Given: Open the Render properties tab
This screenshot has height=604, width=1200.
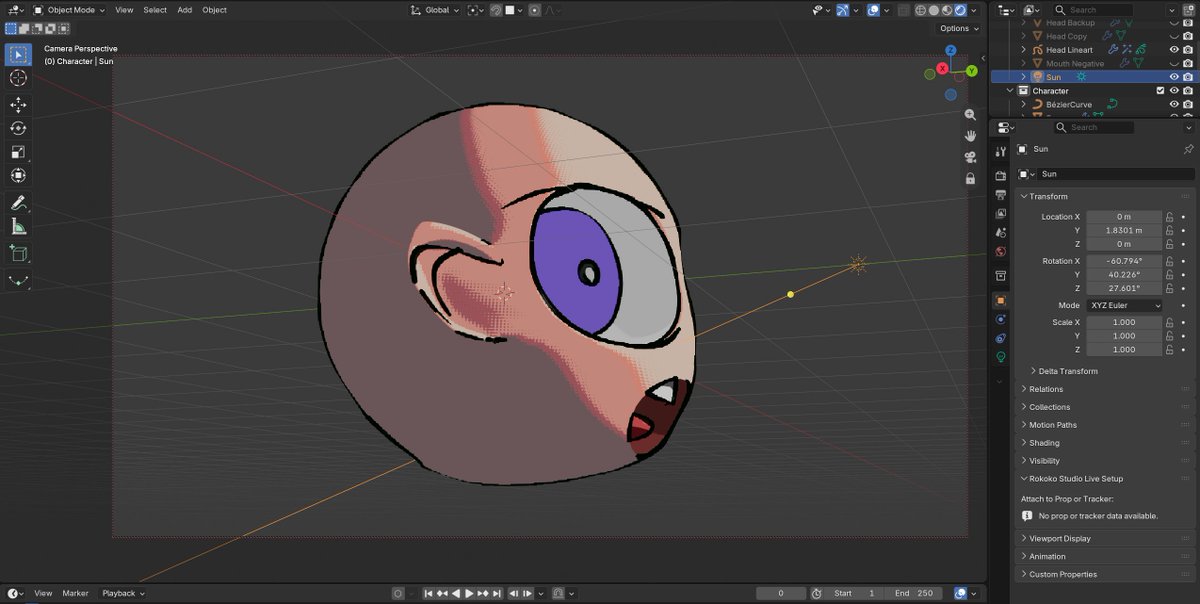Looking at the screenshot, I should click(1001, 176).
